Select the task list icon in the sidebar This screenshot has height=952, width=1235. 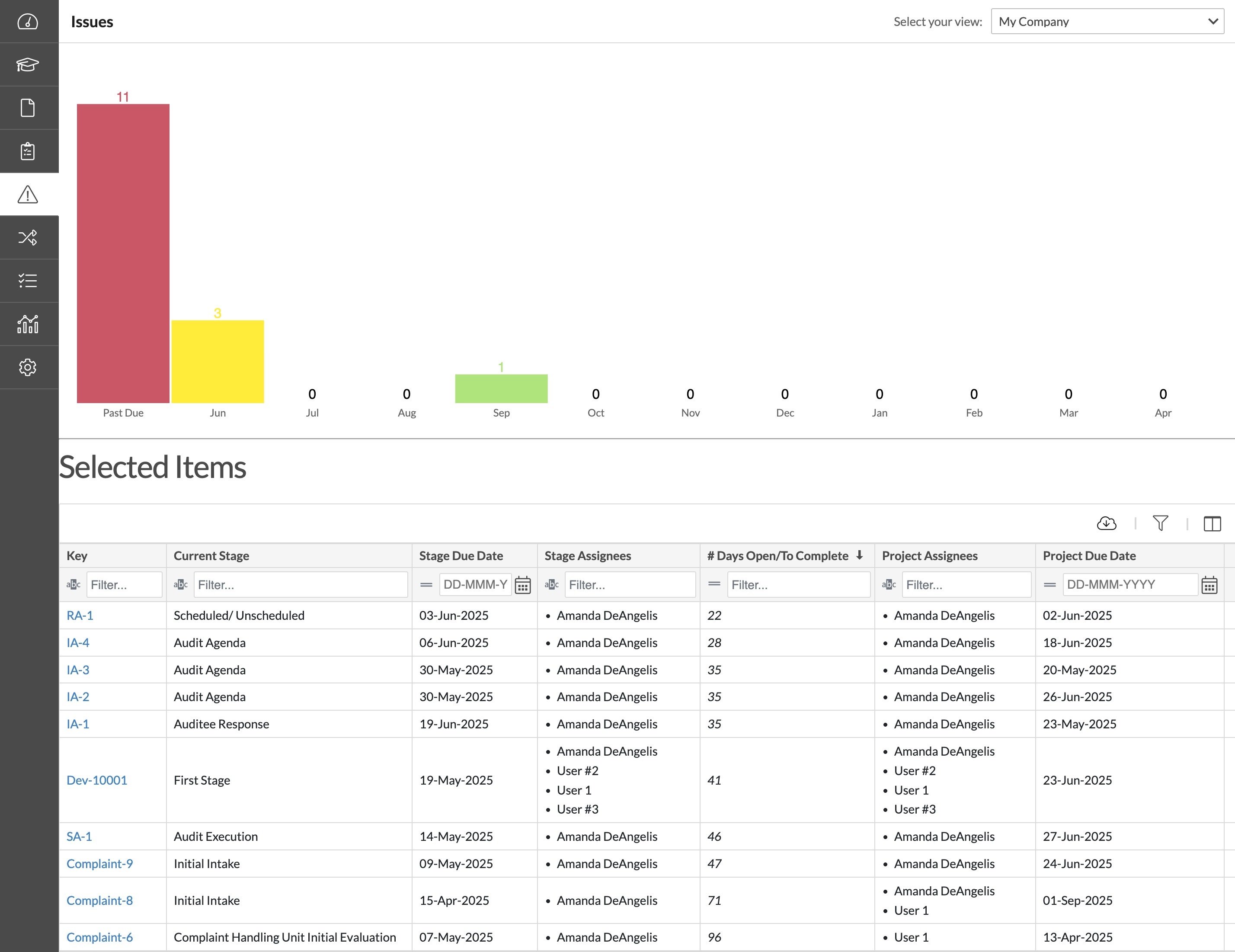(28, 281)
